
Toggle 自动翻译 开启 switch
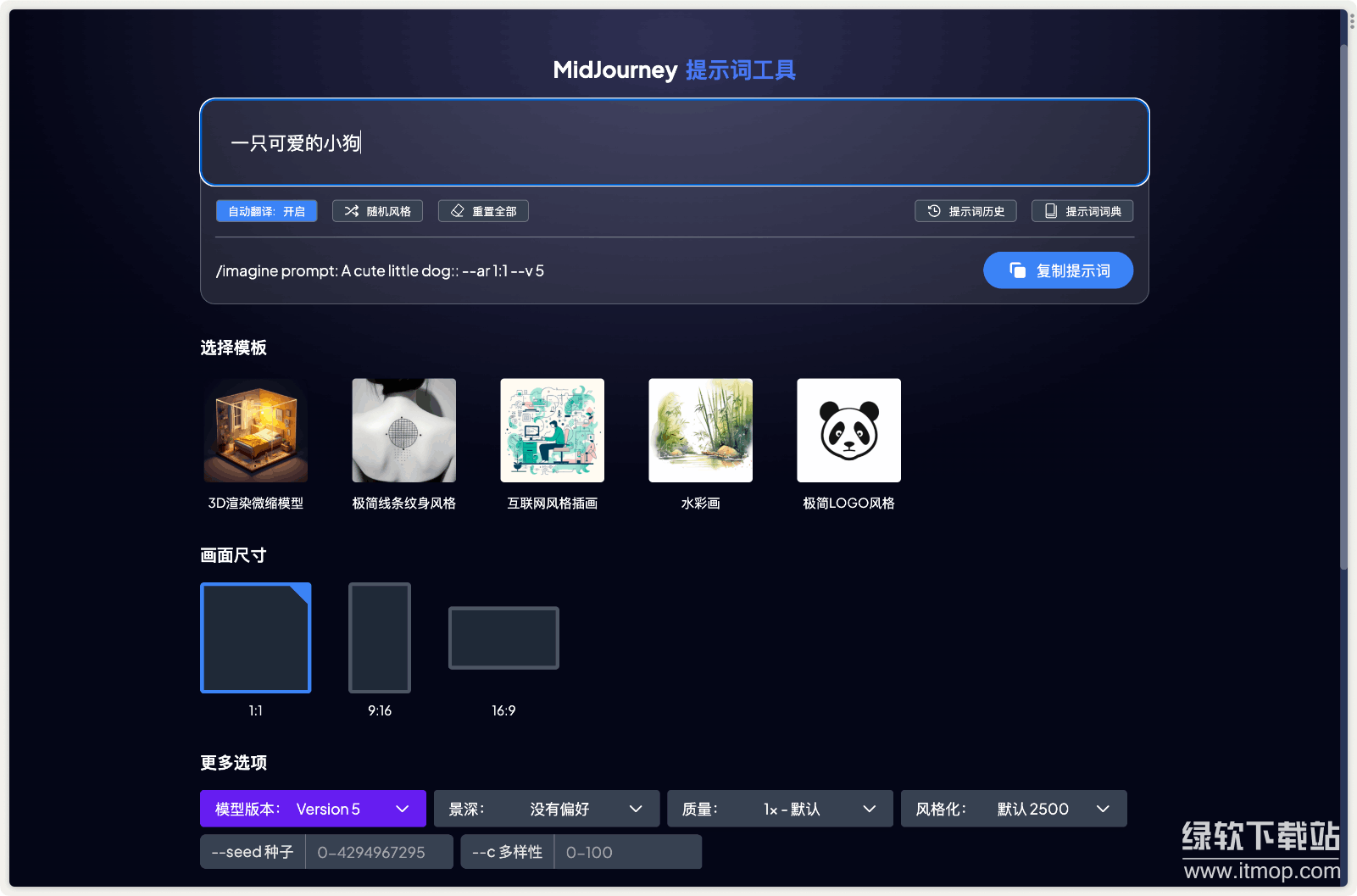point(266,211)
